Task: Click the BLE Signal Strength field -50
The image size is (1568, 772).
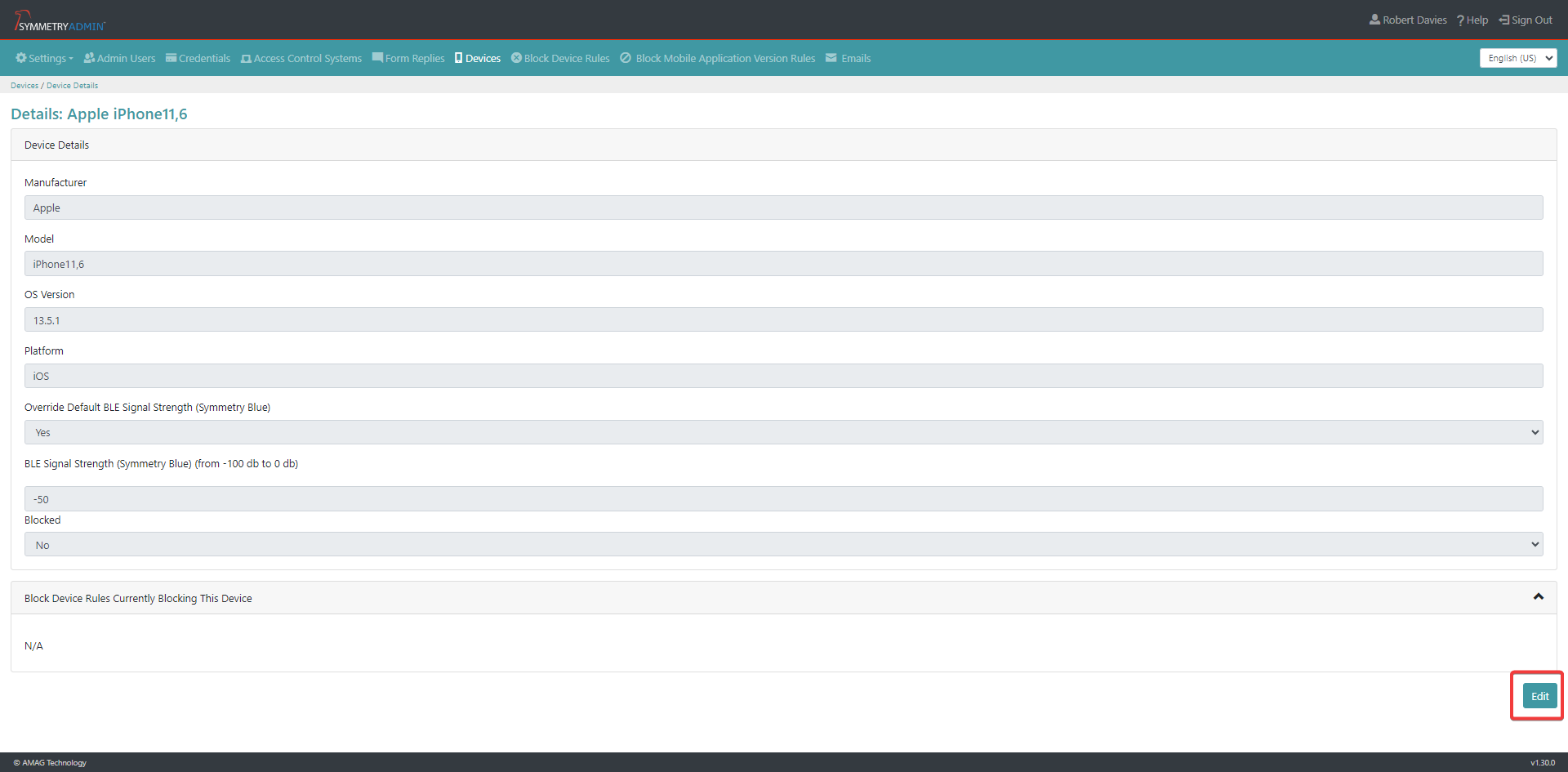Action: [784, 499]
